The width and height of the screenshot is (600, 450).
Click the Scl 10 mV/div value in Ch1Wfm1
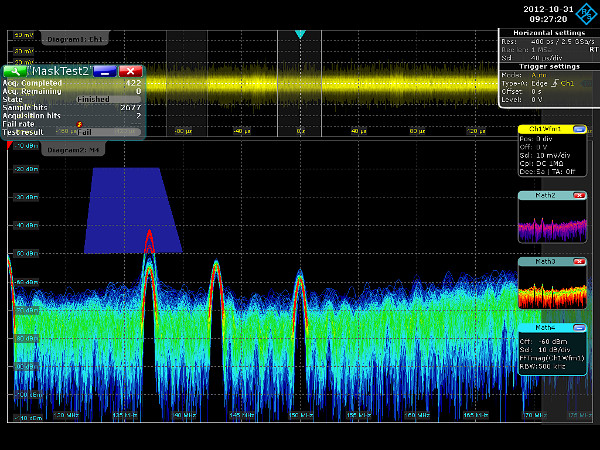click(x=551, y=155)
